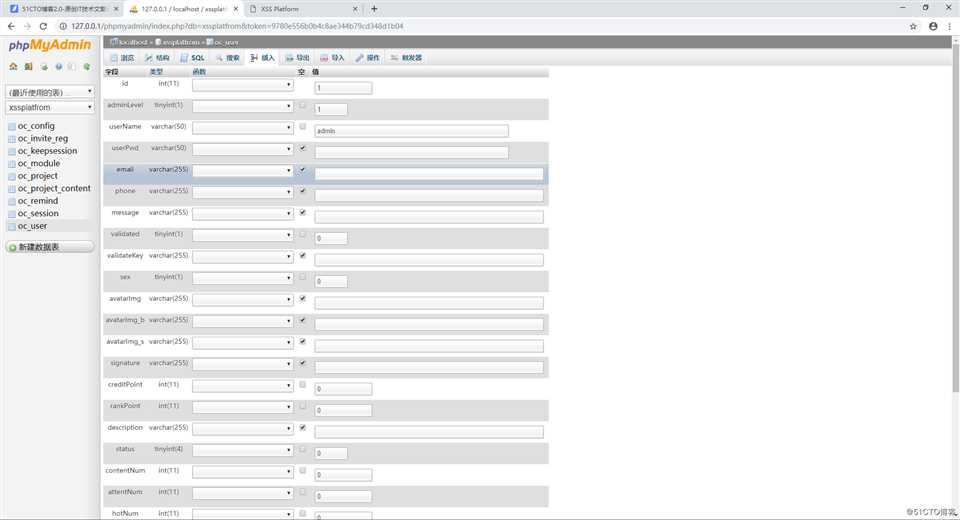Open the browser three-dot menu
960x520 pixels.
(950, 26)
